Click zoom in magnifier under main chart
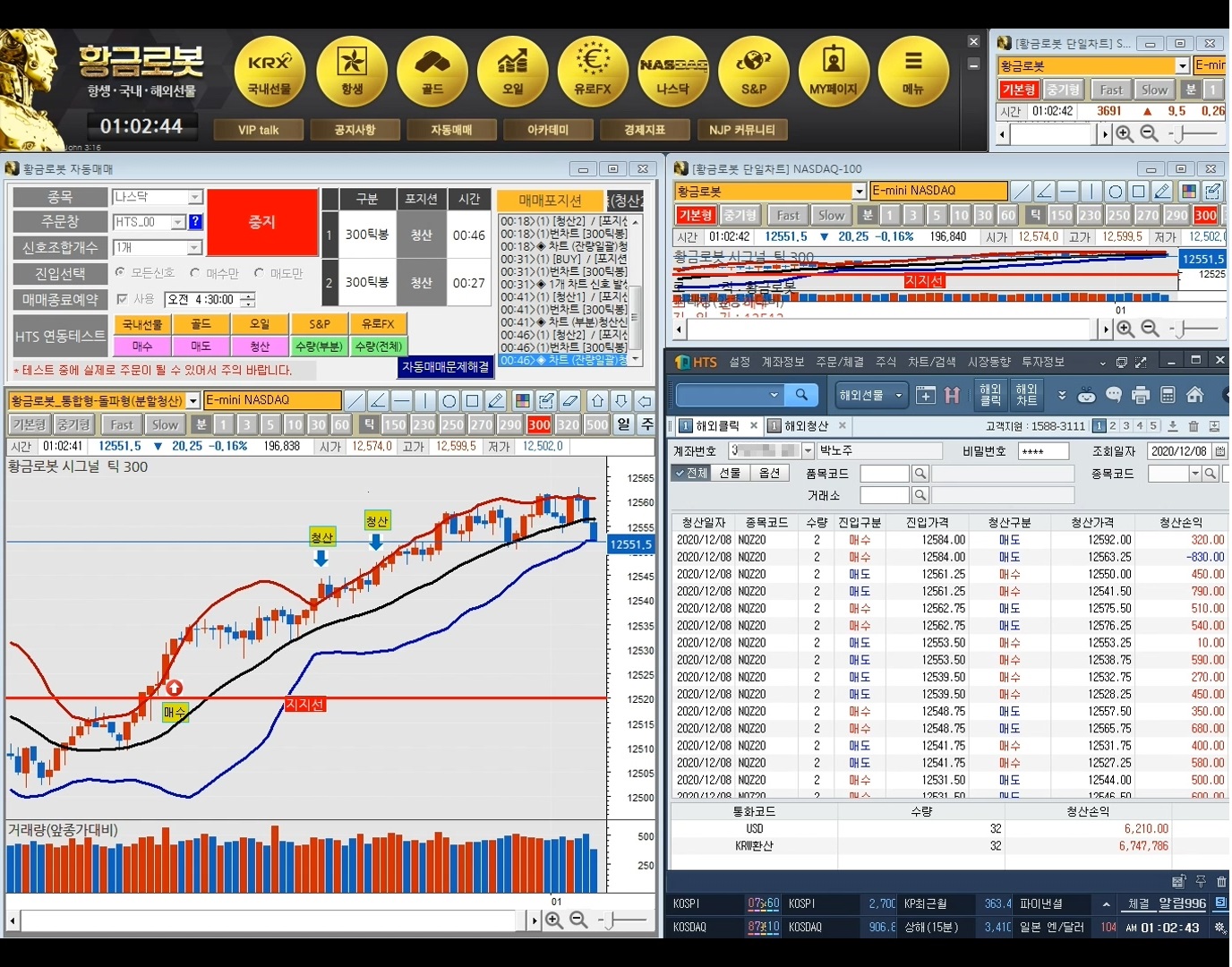The width and height of the screenshot is (1232, 967). 554,920
